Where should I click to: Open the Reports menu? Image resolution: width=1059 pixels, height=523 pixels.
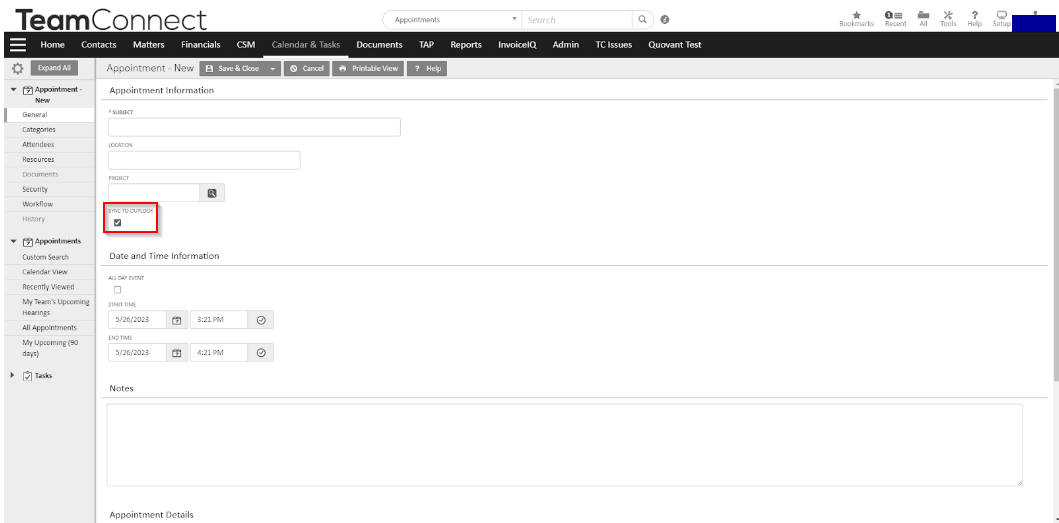(466, 45)
